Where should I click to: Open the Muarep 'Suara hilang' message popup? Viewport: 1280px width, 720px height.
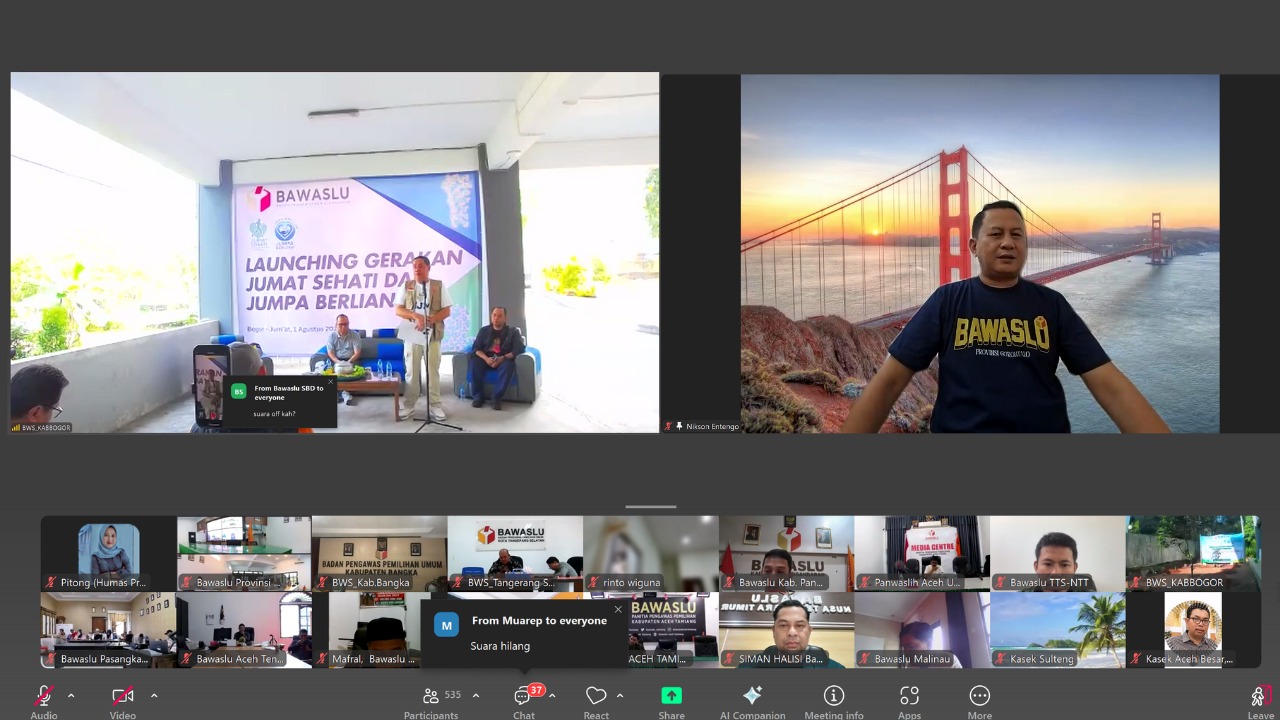pos(524,634)
